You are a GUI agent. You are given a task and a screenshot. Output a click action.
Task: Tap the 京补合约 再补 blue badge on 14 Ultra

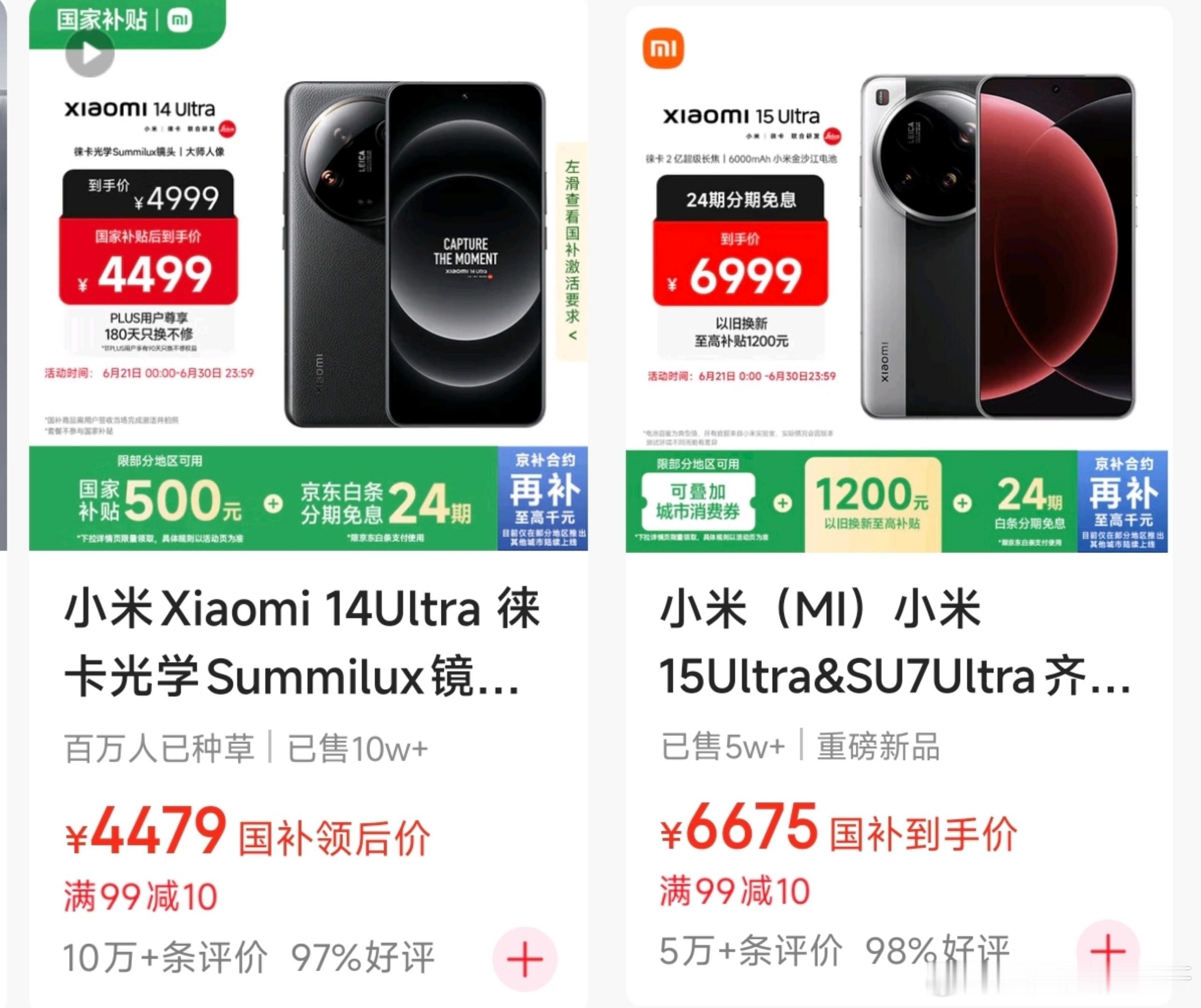(x=543, y=499)
